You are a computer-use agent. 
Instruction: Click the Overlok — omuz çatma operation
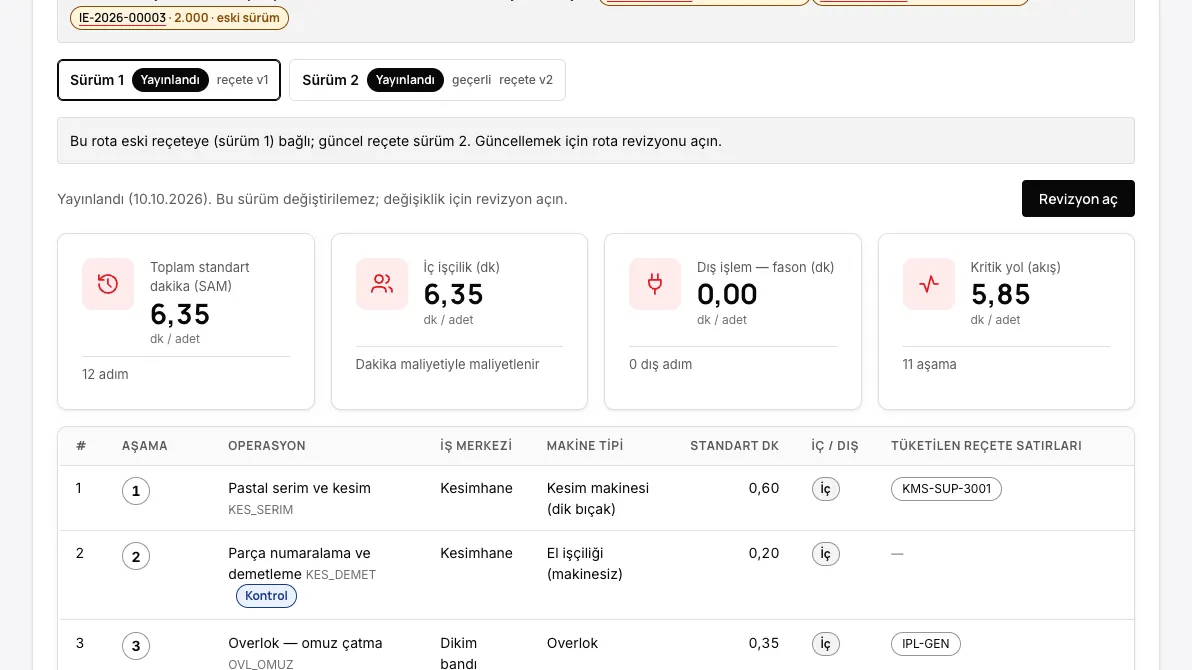pos(305,643)
